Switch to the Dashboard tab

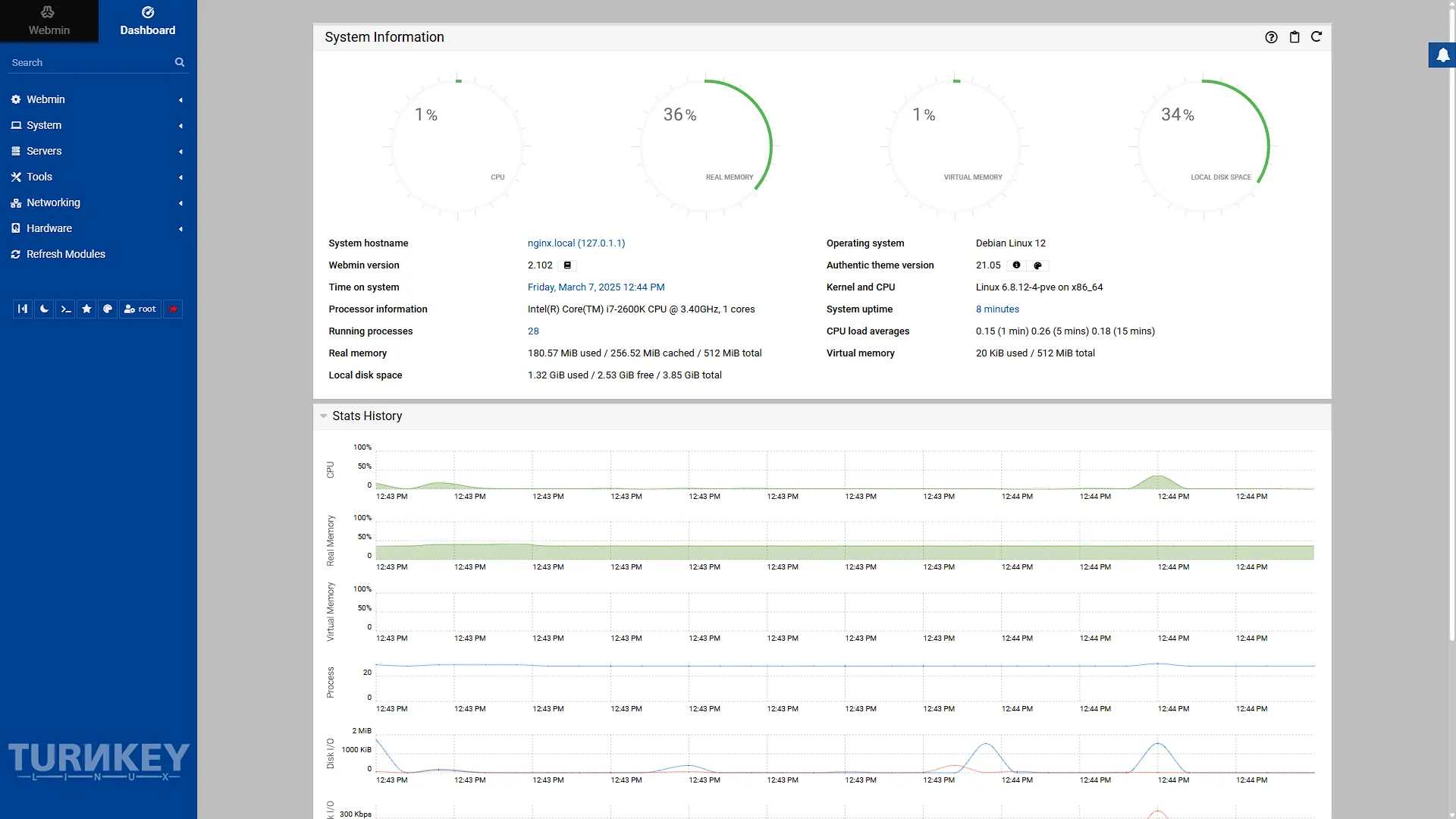coord(148,20)
